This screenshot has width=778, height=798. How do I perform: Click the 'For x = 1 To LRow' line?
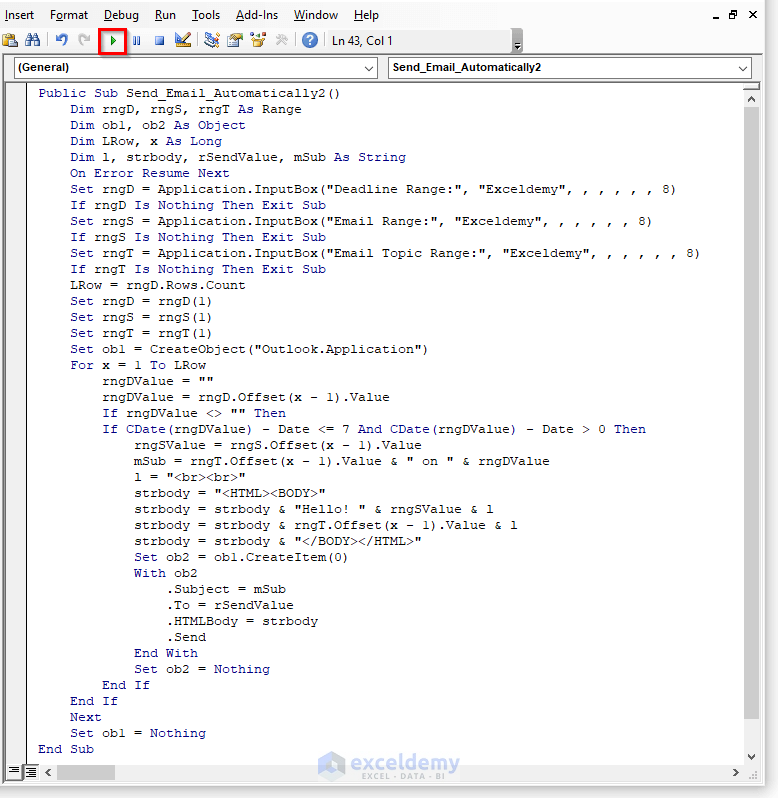138,365
